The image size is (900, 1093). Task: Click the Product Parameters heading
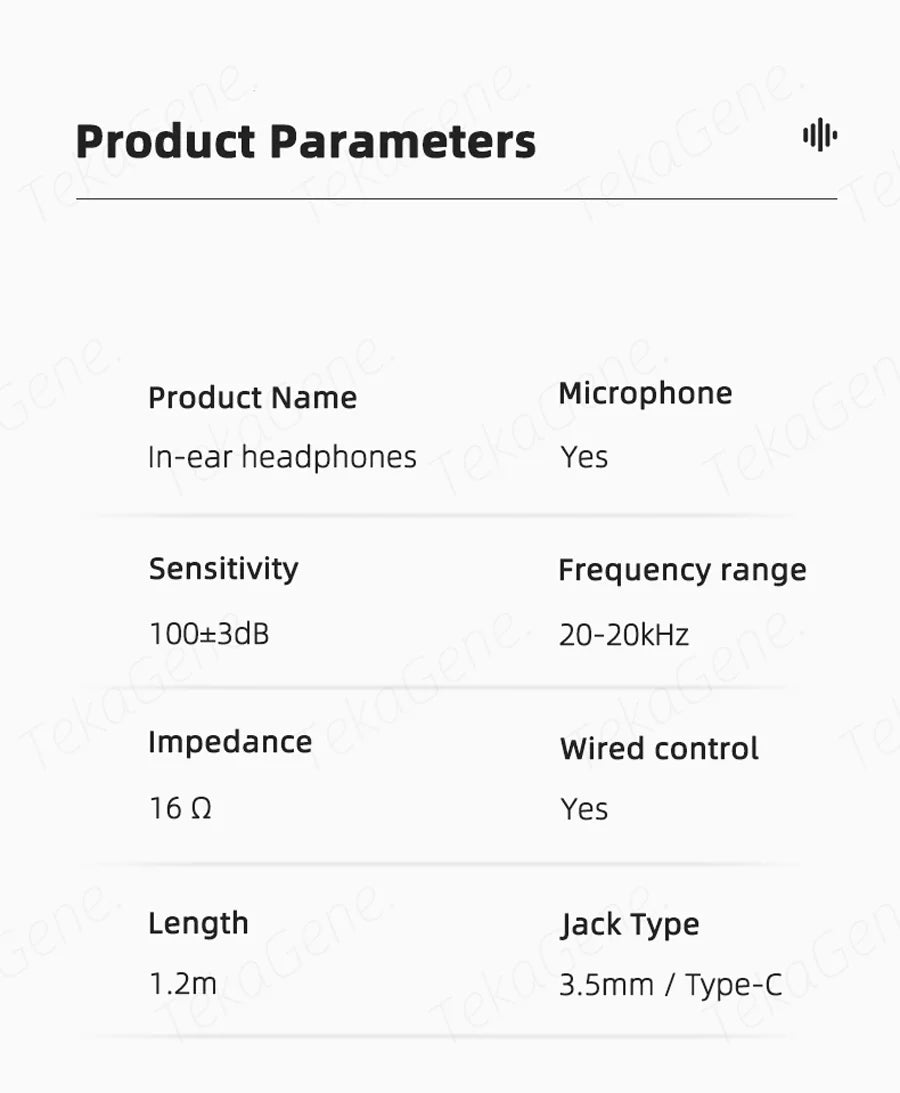click(x=306, y=141)
